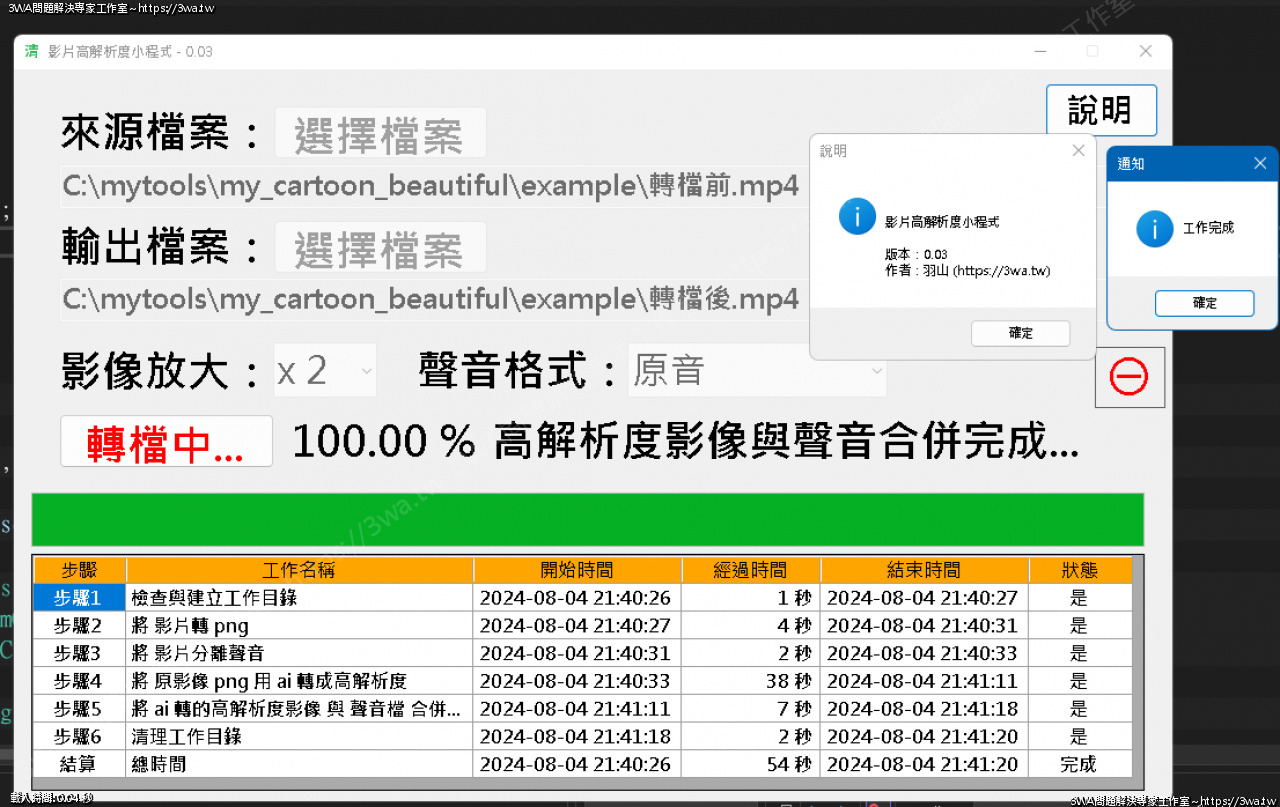
Task: Click the red 轉檔中... status label
Action: tap(166, 441)
